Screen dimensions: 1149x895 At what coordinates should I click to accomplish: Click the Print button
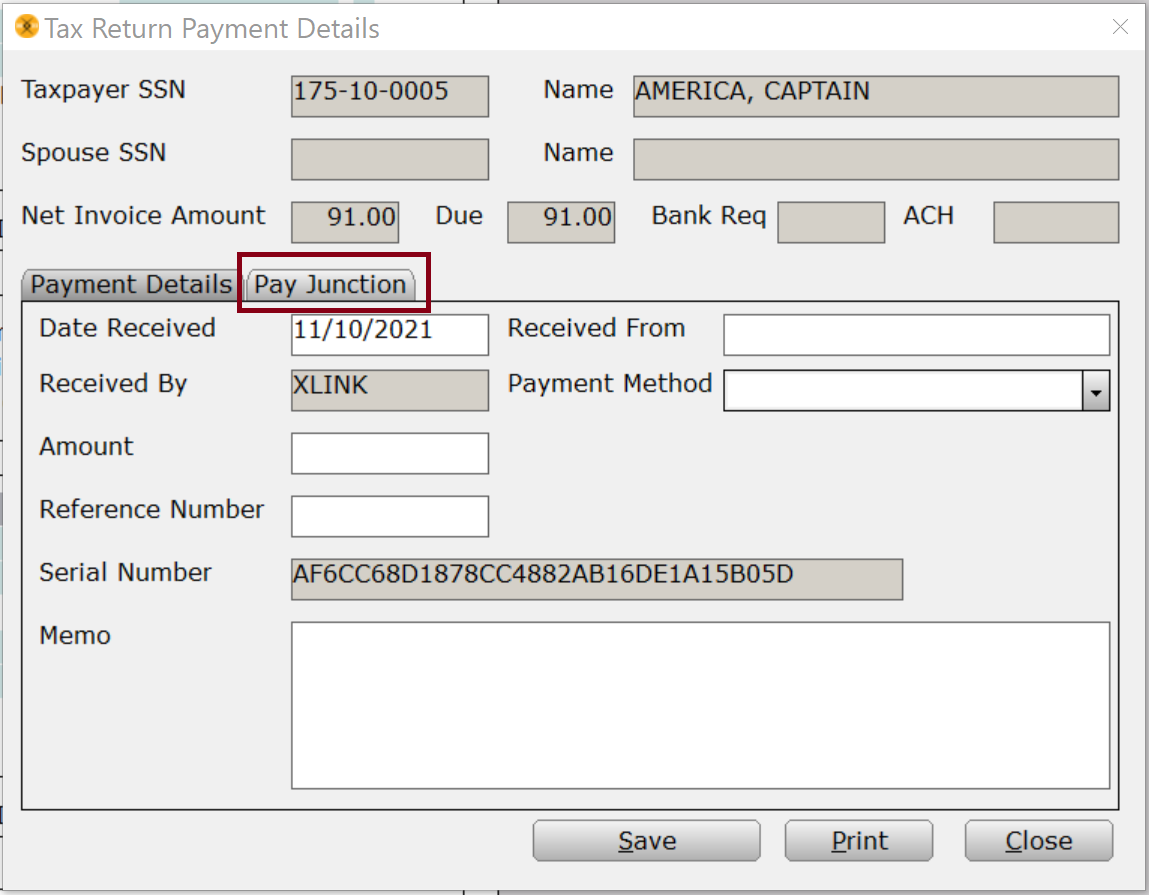point(859,841)
